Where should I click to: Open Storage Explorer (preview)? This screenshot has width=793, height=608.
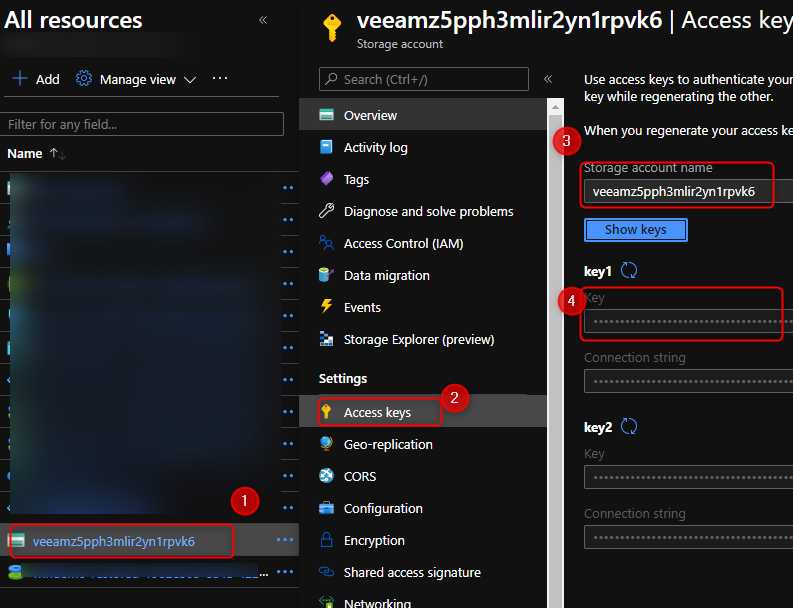point(418,339)
